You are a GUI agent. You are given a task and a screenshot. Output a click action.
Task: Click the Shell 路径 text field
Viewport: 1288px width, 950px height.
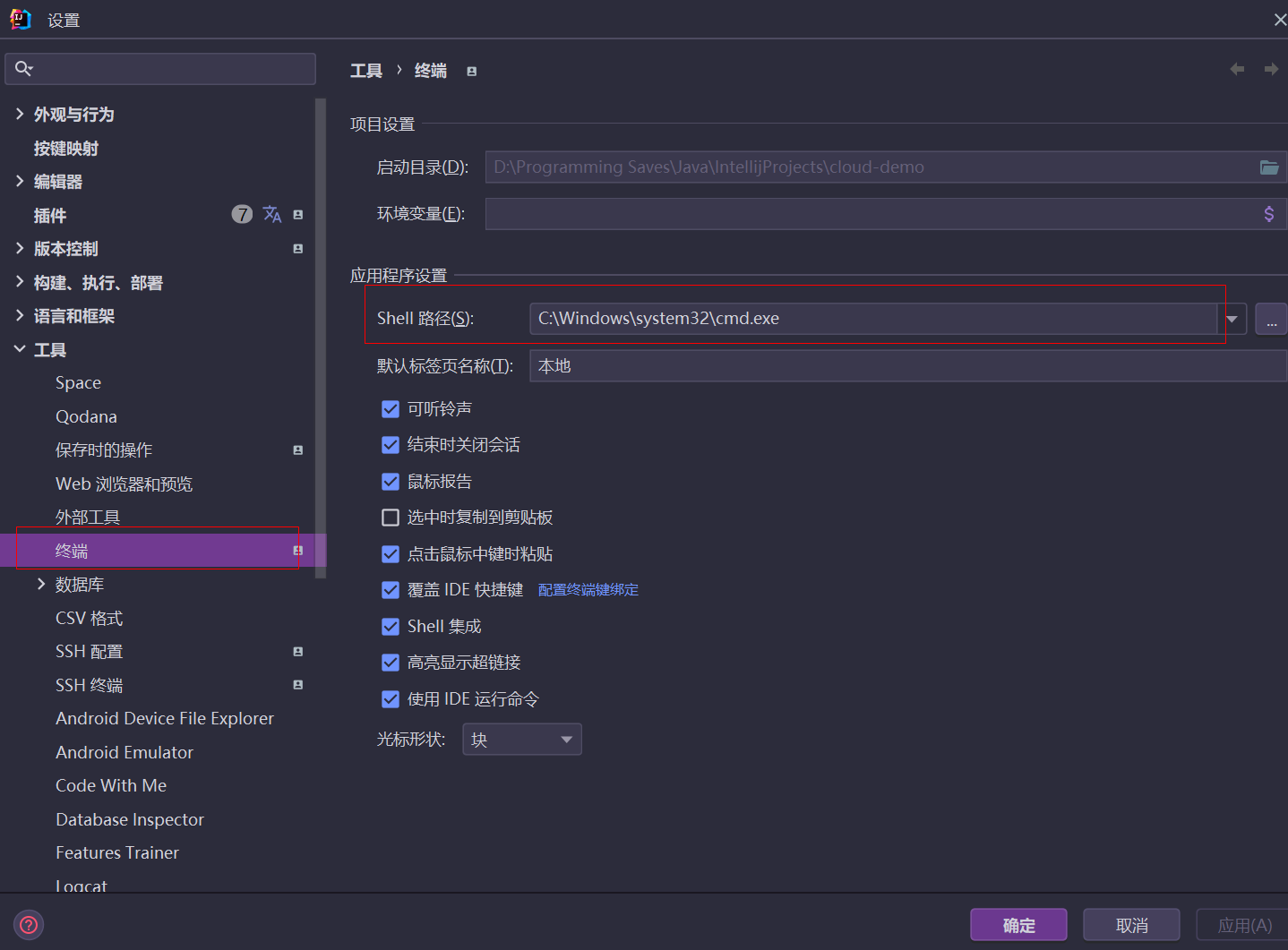873,319
